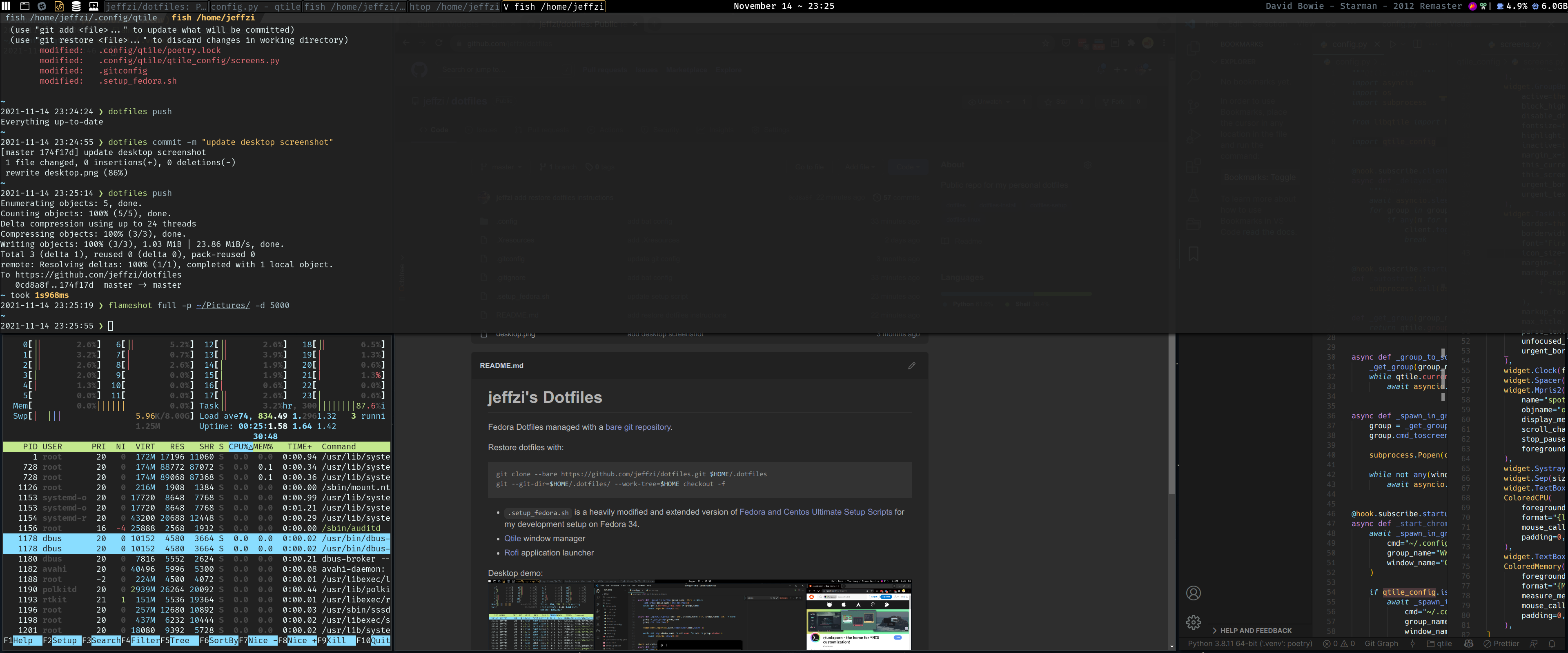Image resolution: width=1568 pixels, height=653 pixels.
Task: Open the Manage gear icon in VS Code
Action: (1193, 622)
